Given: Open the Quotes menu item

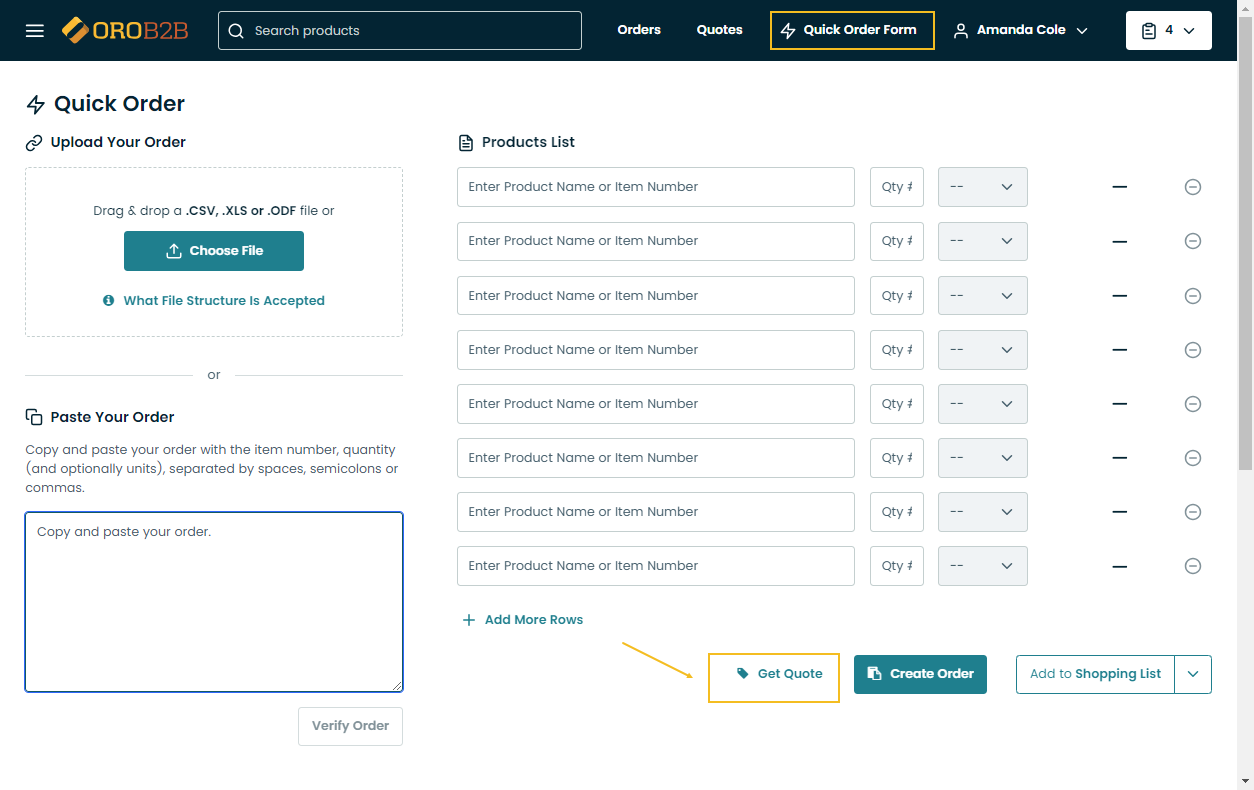Looking at the screenshot, I should [719, 30].
